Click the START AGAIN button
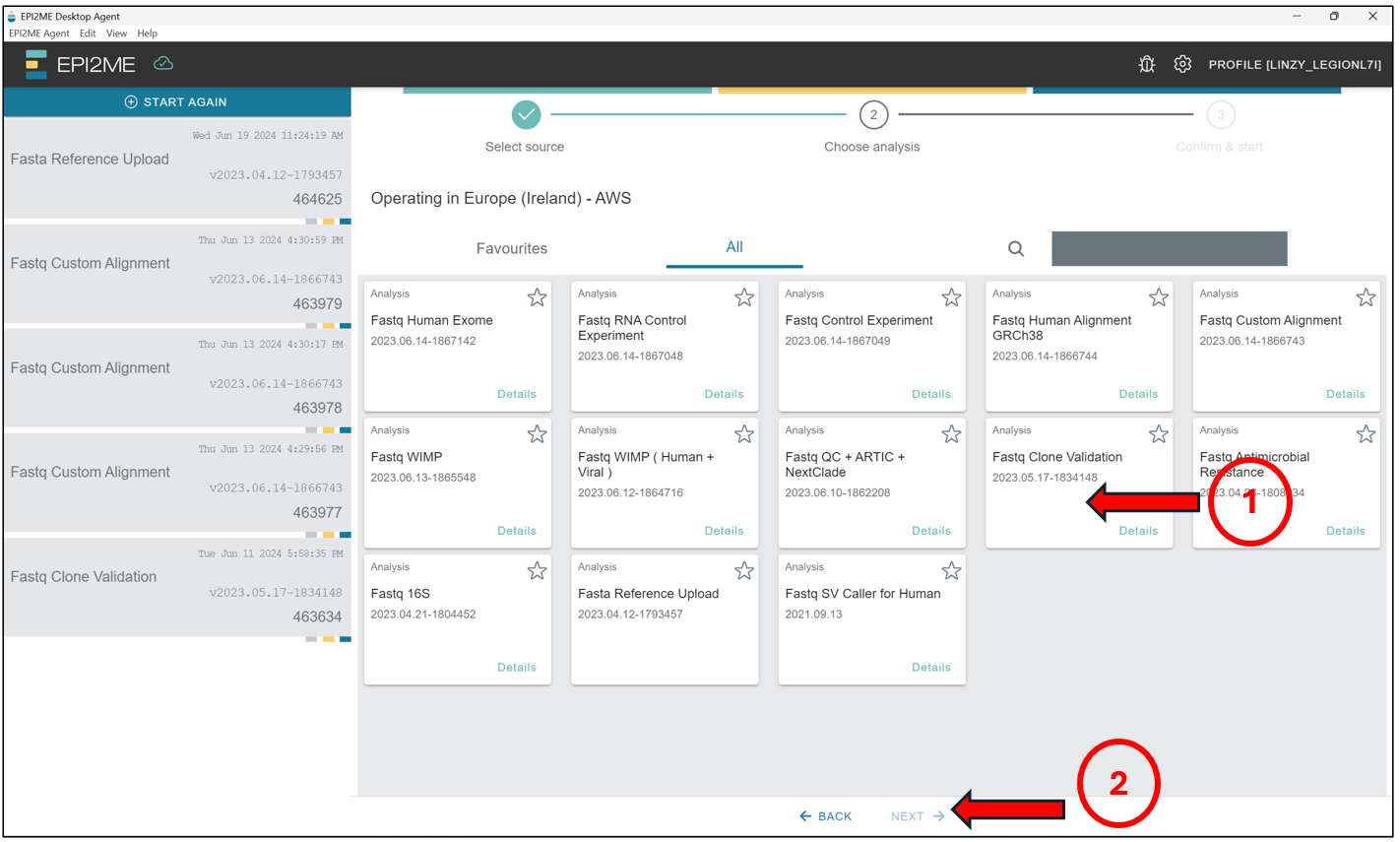1400x842 pixels. click(x=176, y=102)
